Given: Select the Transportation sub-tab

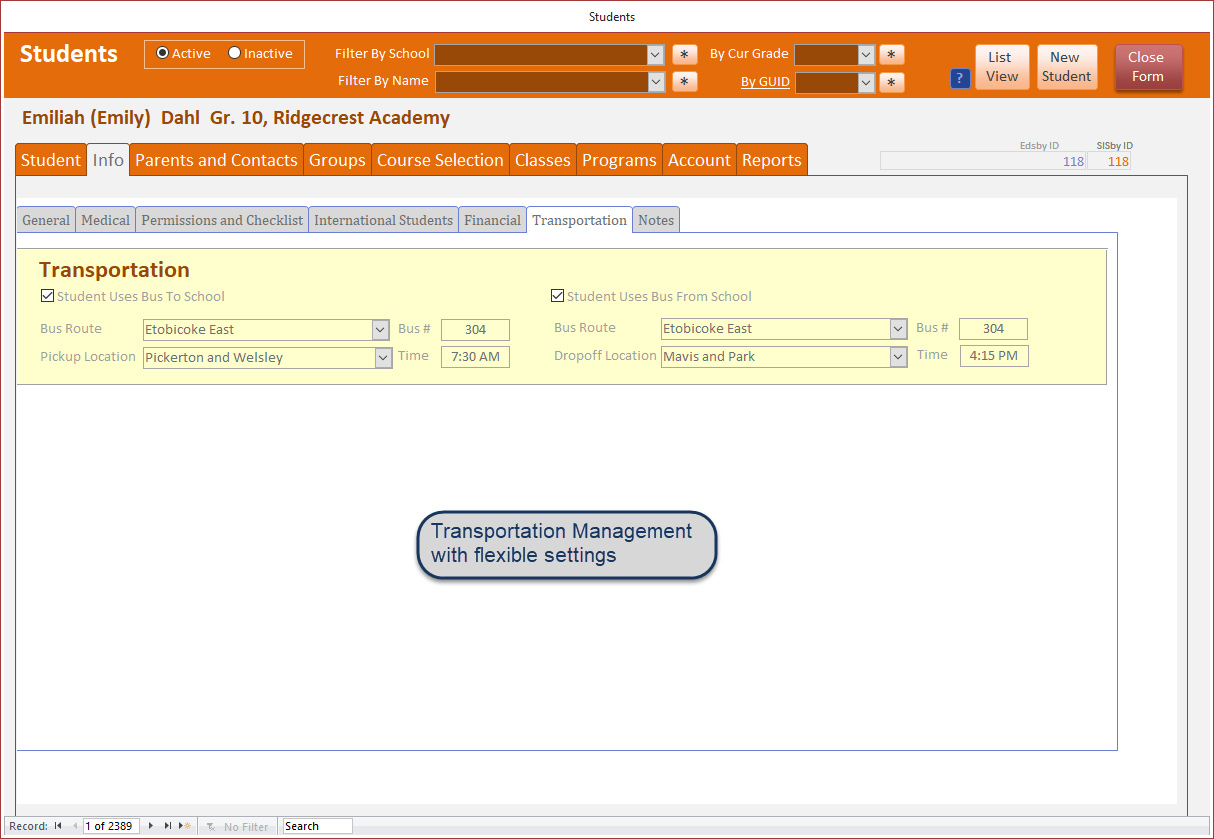Looking at the screenshot, I should point(579,220).
